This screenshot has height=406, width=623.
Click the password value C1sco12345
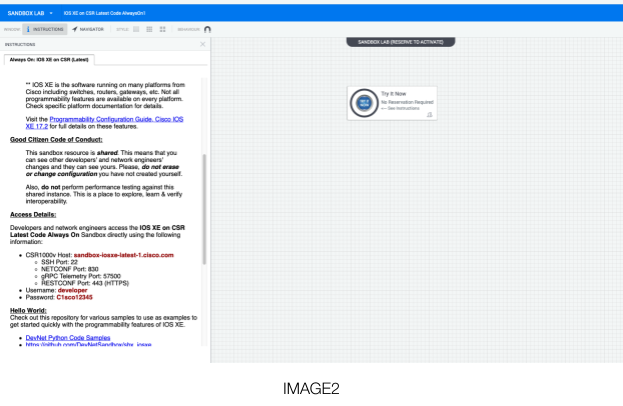74,298
